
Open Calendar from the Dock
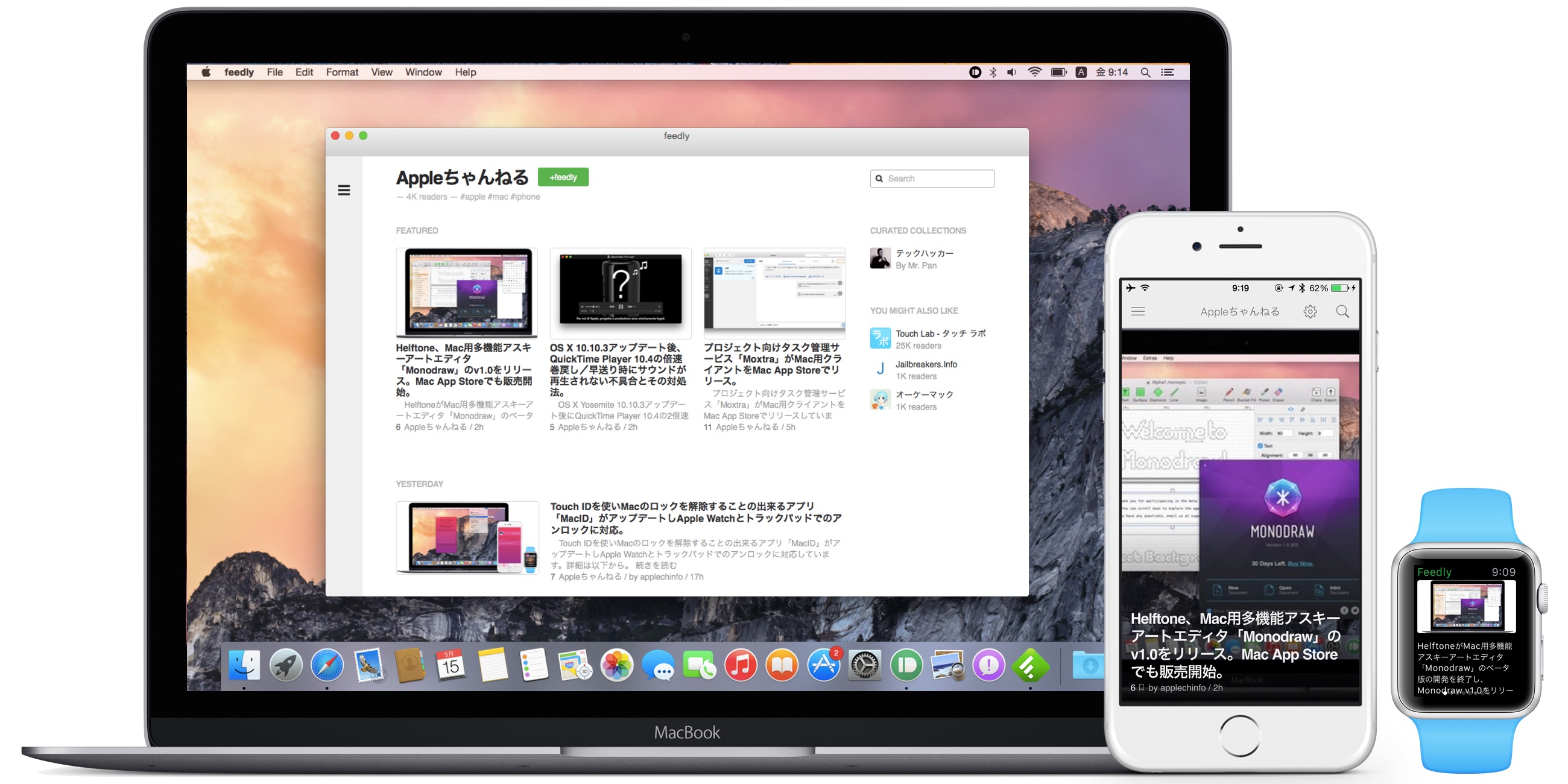451,665
